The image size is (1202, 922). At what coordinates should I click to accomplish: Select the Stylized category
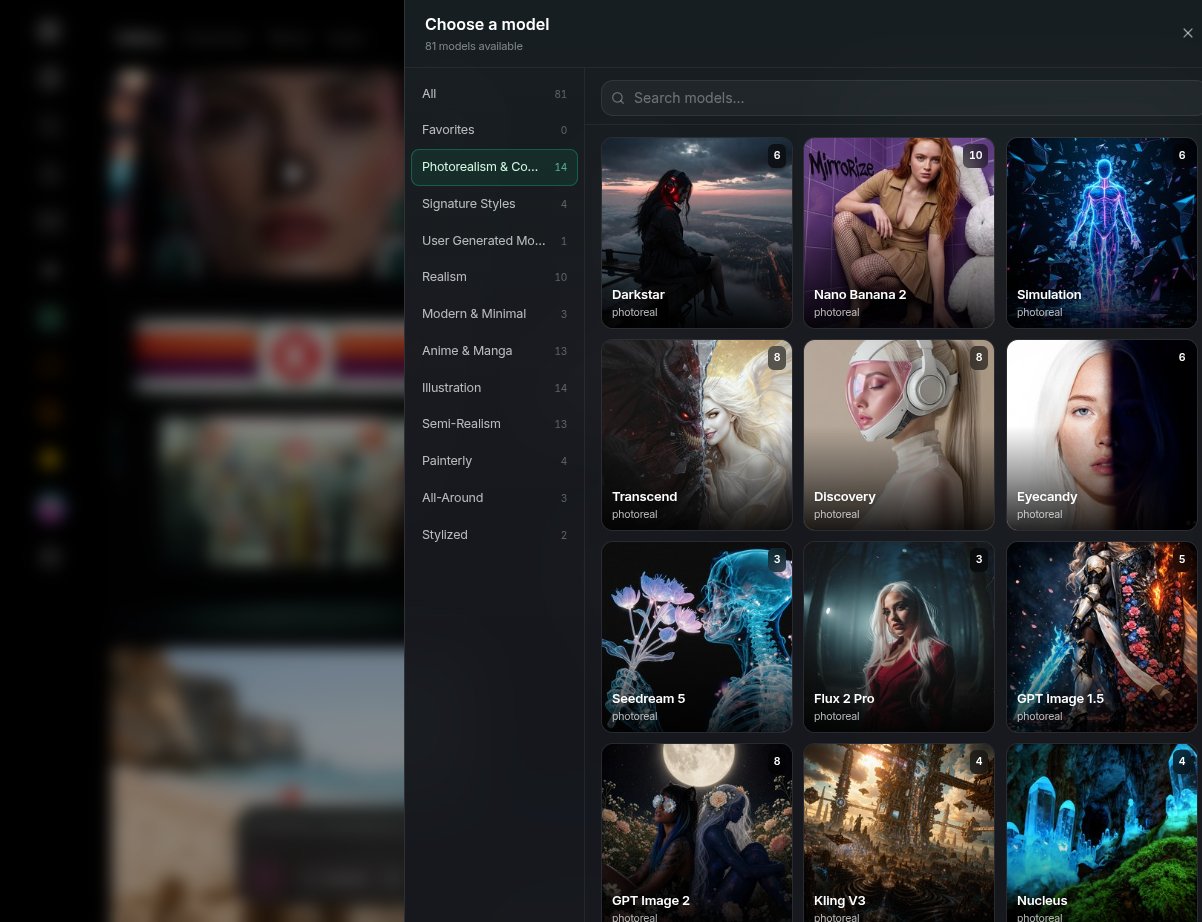click(x=494, y=535)
